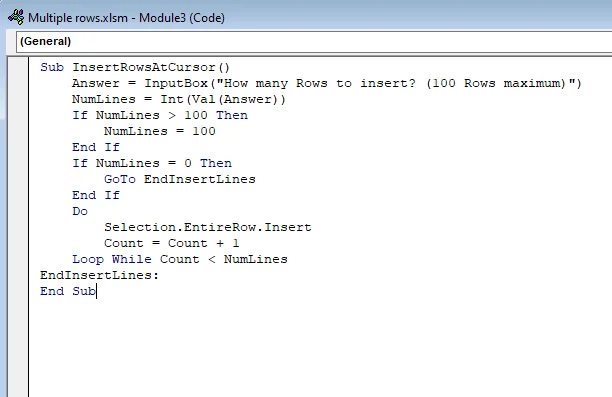The height and width of the screenshot is (397, 612).
Task: Click the margin indicator bar beside Do line
Action: coord(18,211)
